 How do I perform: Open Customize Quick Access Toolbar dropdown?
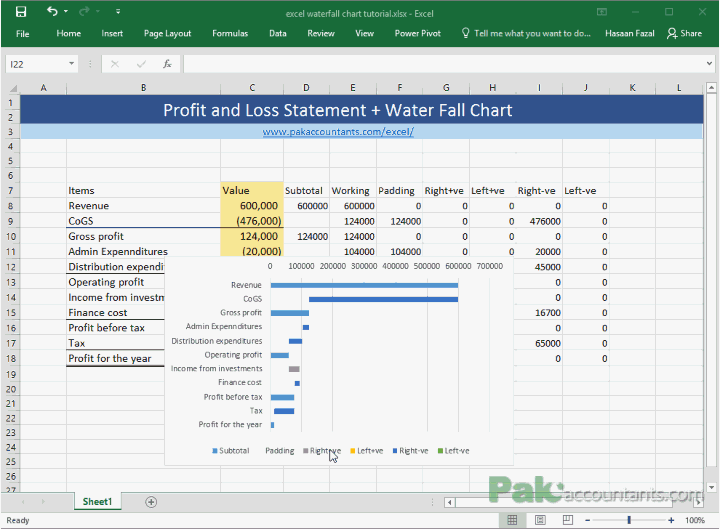pos(118,11)
